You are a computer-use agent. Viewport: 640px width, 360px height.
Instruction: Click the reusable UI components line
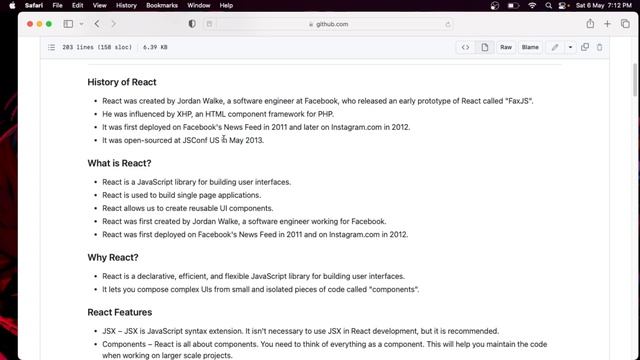tap(188, 208)
